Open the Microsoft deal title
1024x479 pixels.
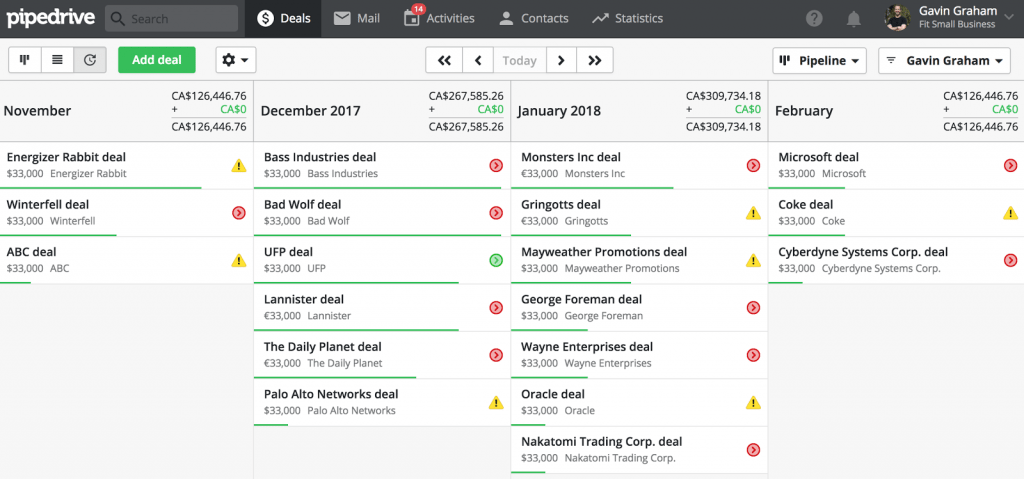[x=818, y=157]
